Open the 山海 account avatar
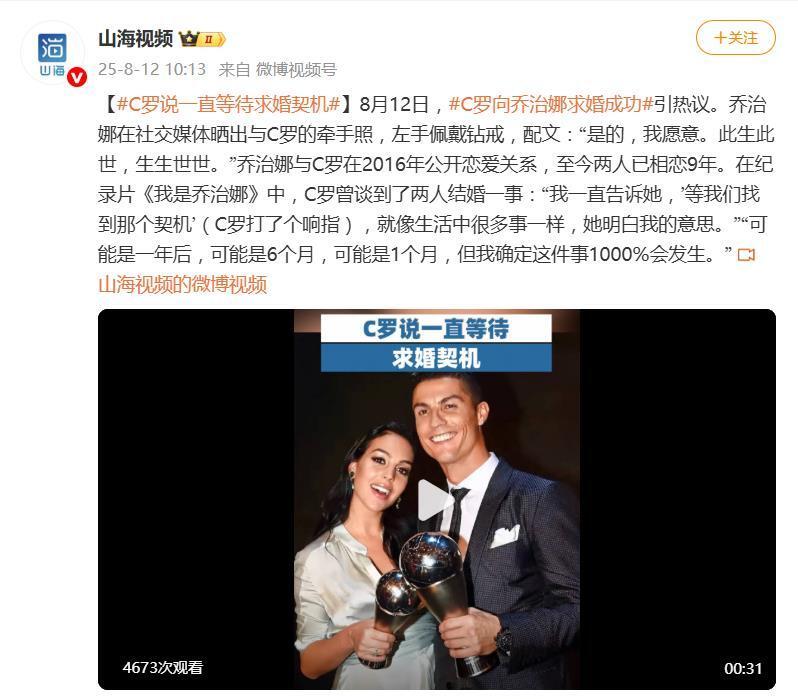798x699 pixels. [x=52, y=53]
